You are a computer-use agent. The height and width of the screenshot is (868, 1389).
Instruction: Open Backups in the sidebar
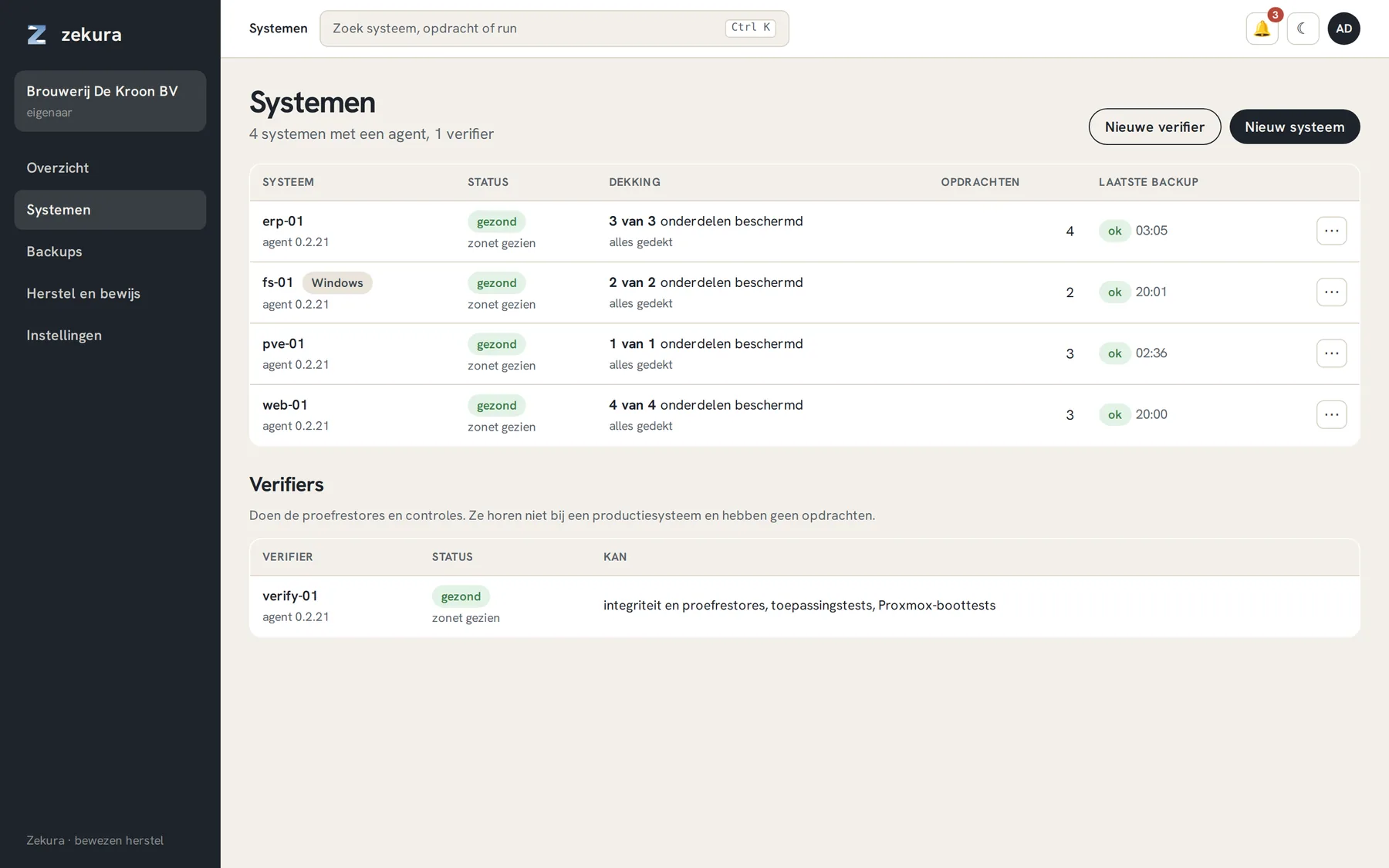click(x=110, y=252)
